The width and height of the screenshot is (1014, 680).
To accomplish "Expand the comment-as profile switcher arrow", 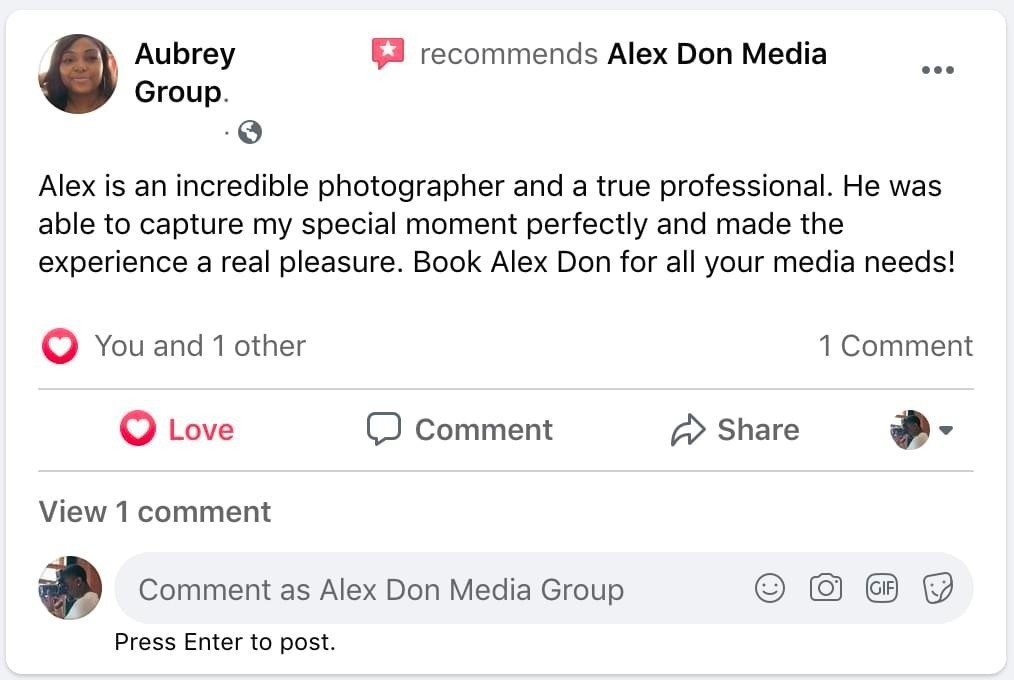I will click(x=946, y=430).
